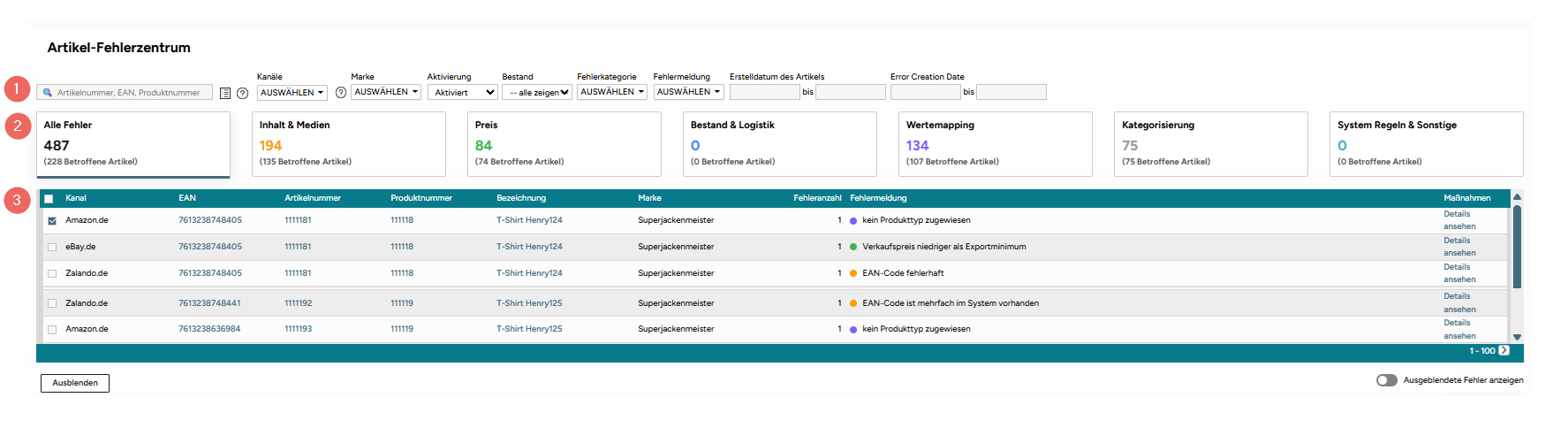The width and height of the screenshot is (1568, 428).
Task: Open EAN 7613238748441 link
Action: 209,303
